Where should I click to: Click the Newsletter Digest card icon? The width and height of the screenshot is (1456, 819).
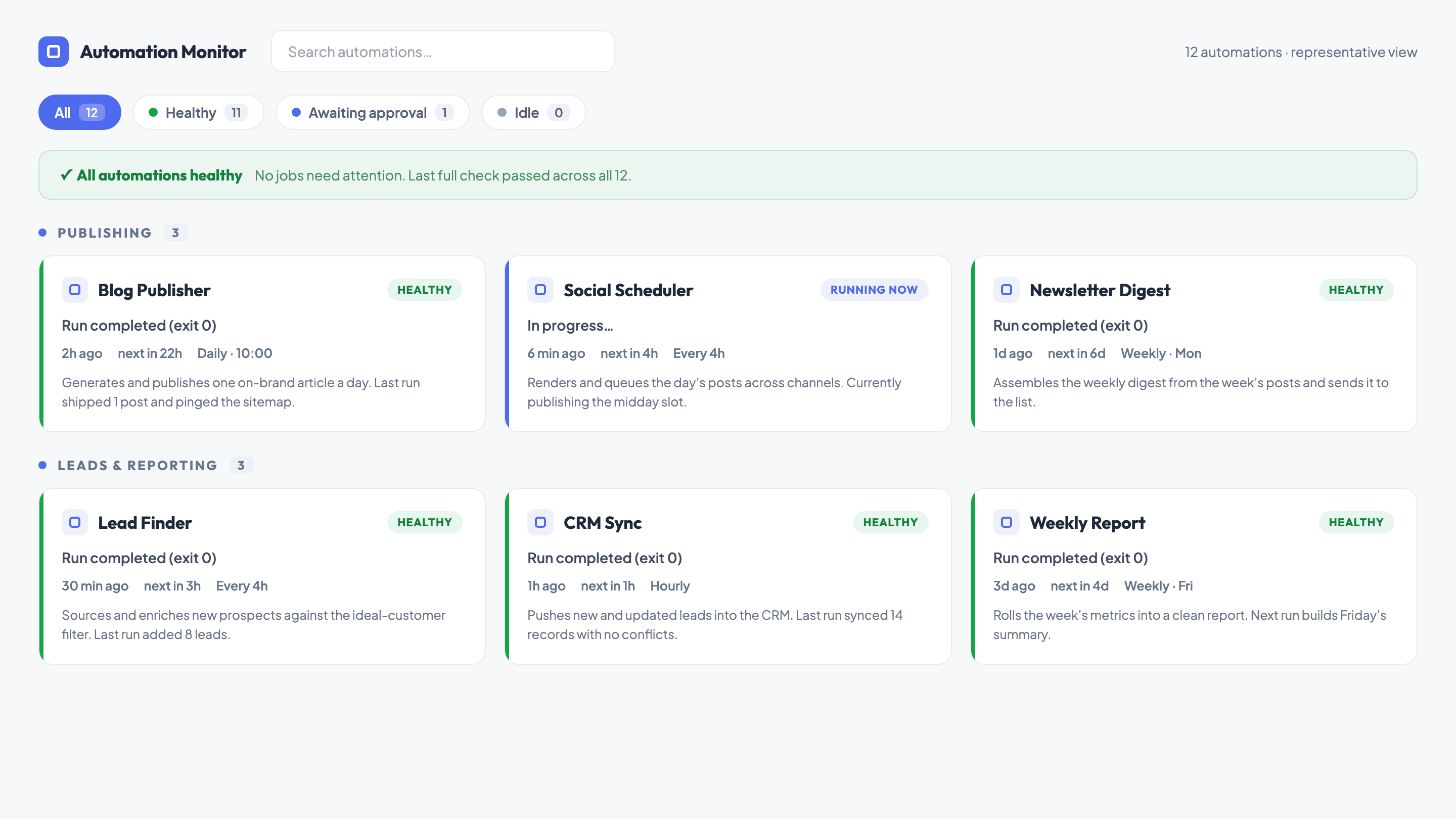coord(1006,290)
